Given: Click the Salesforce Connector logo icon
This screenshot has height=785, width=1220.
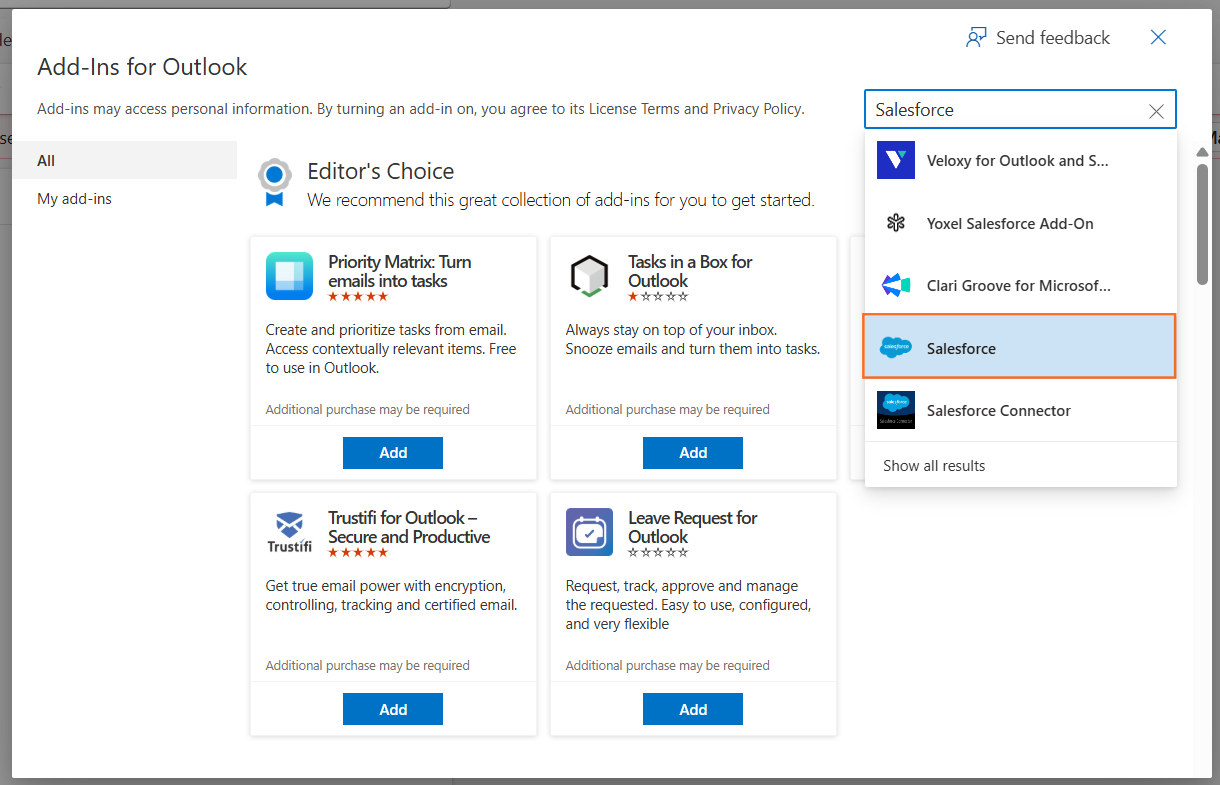Looking at the screenshot, I should [x=895, y=410].
